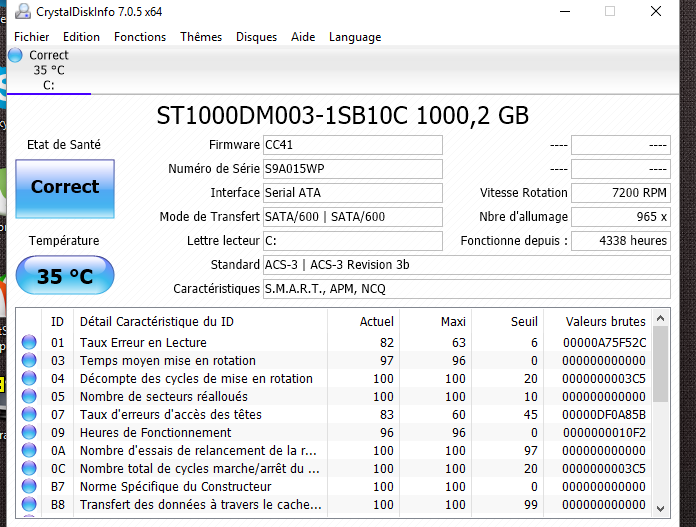Click the Firmware field CC41

[x=353, y=145]
